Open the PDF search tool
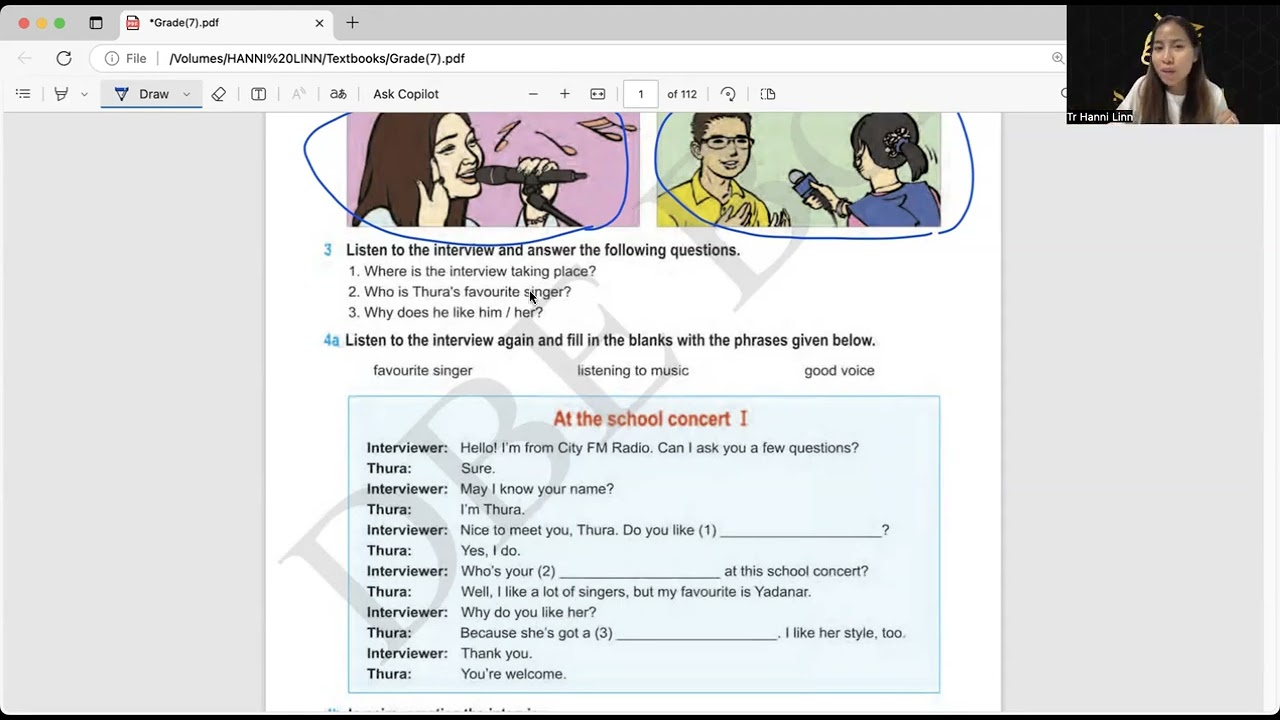 pyautogui.click(x=1064, y=94)
